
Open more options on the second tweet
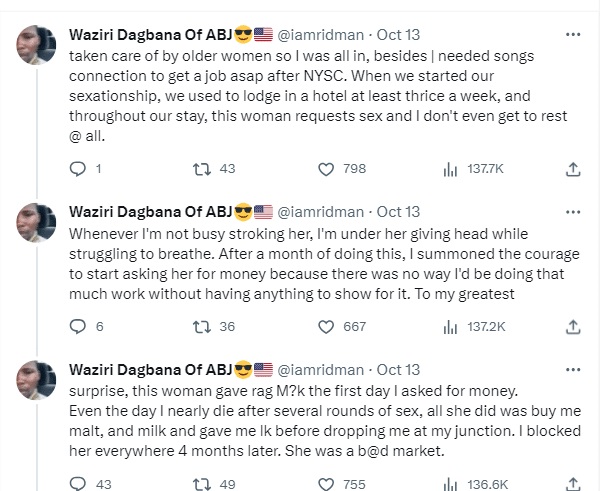tap(572, 212)
